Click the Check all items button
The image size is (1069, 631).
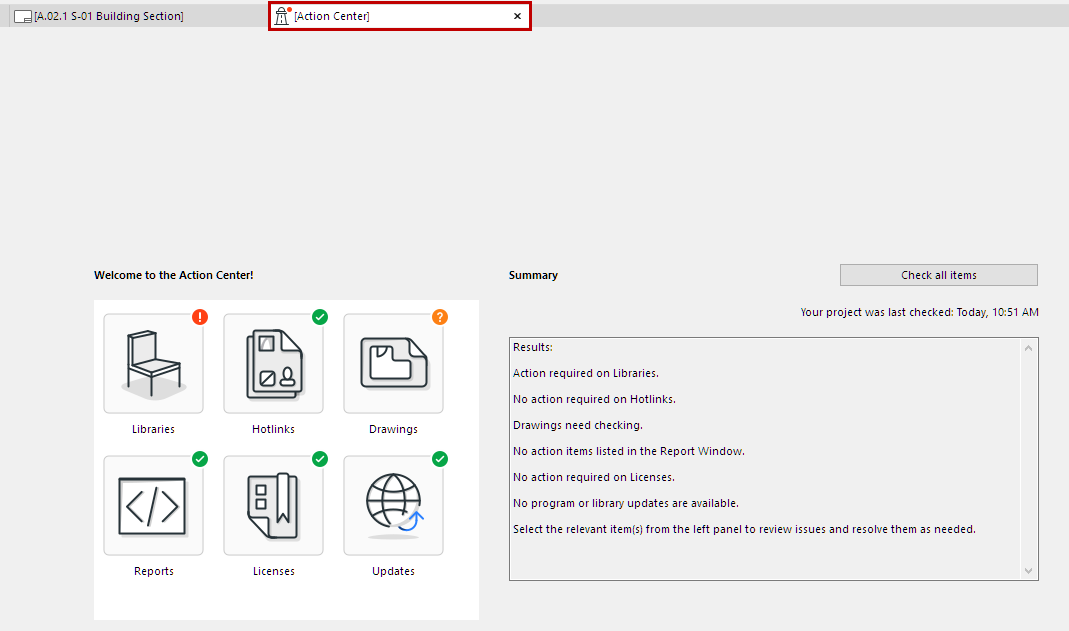coord(939,275)
